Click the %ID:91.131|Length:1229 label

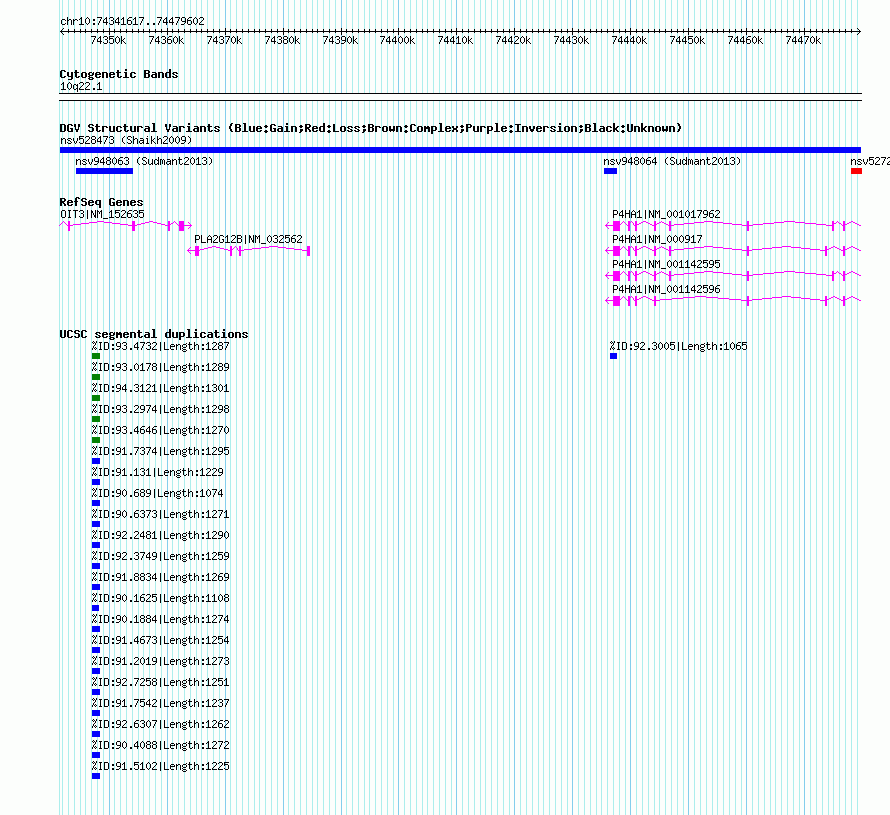pos(158,472)
